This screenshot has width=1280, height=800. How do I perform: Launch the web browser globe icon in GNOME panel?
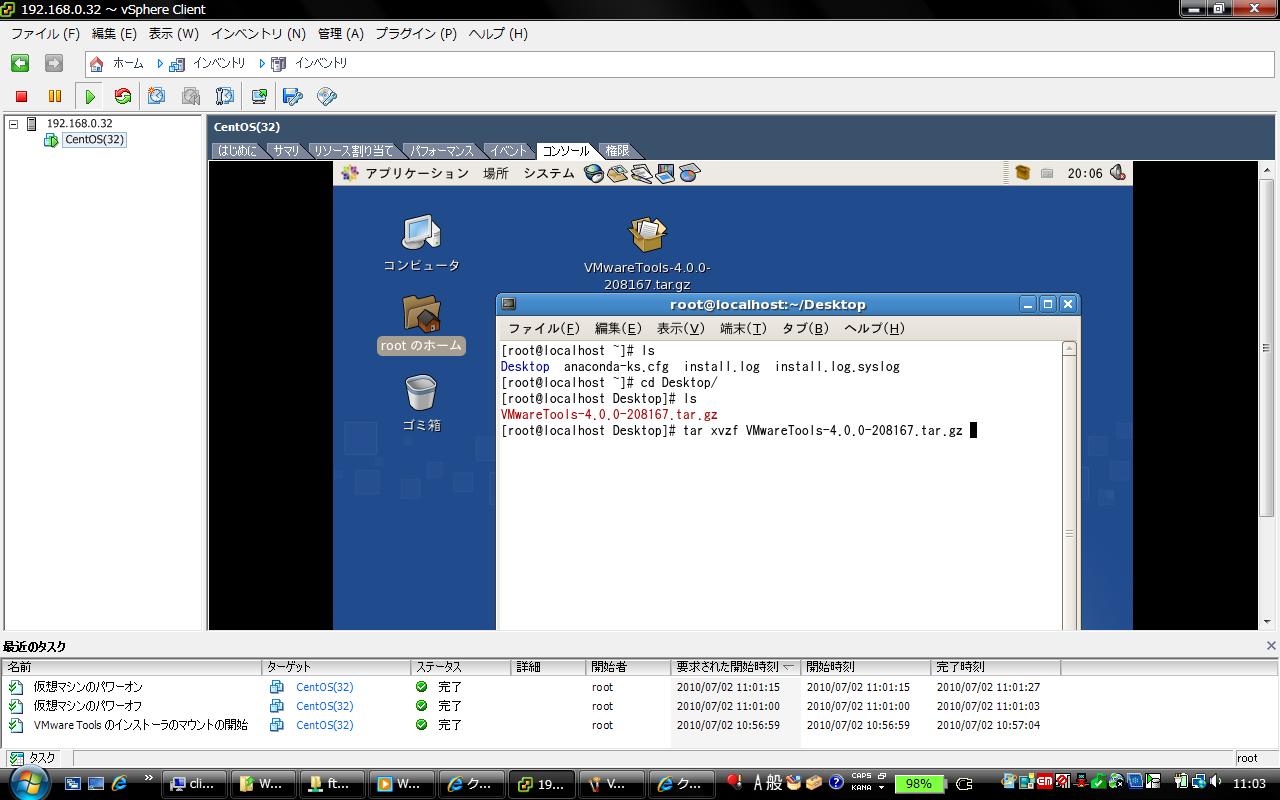tap(593, 173)
